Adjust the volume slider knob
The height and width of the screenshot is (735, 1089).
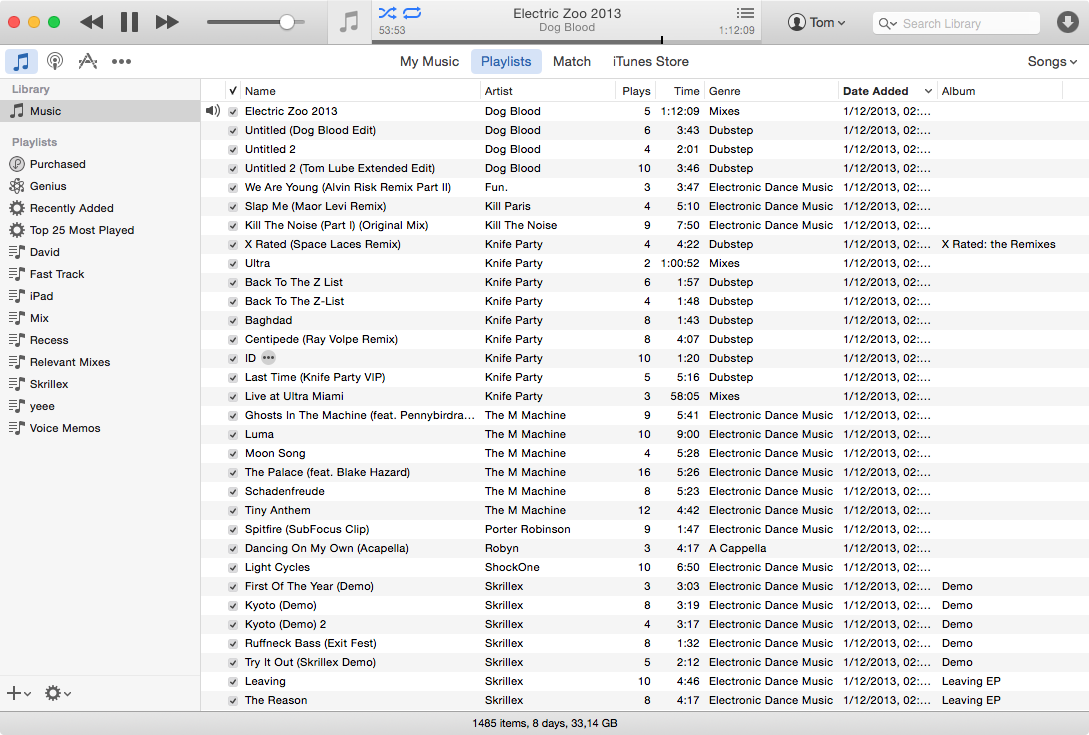coord(287,22)
